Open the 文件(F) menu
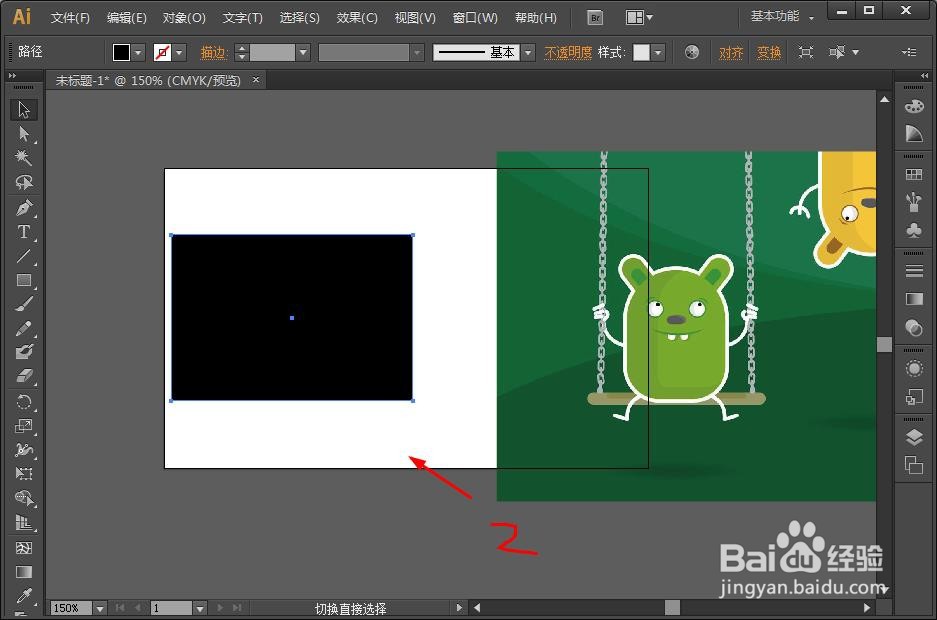This screenshot has height=620, width=937. point(70,18)
